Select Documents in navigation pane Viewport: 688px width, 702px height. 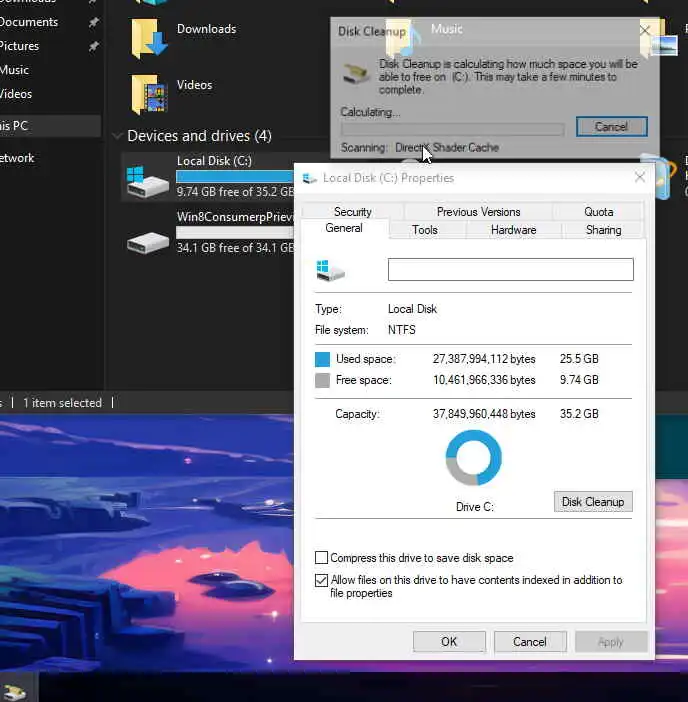(x=29, y=22)
